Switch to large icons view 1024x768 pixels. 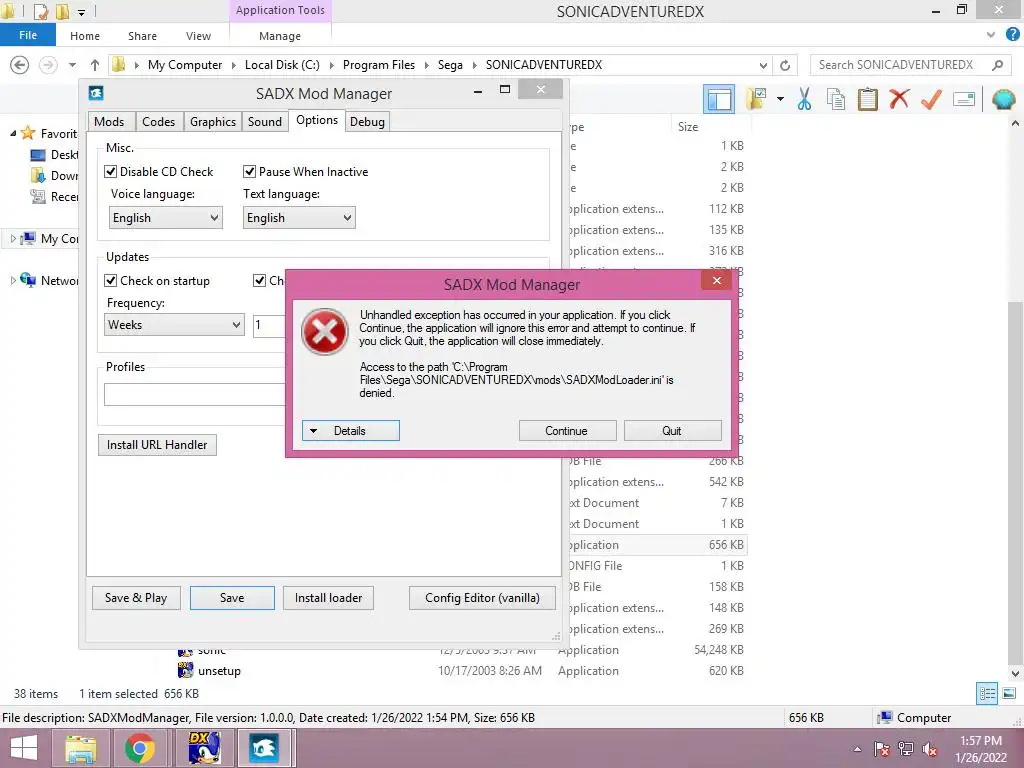[1009, 694]
